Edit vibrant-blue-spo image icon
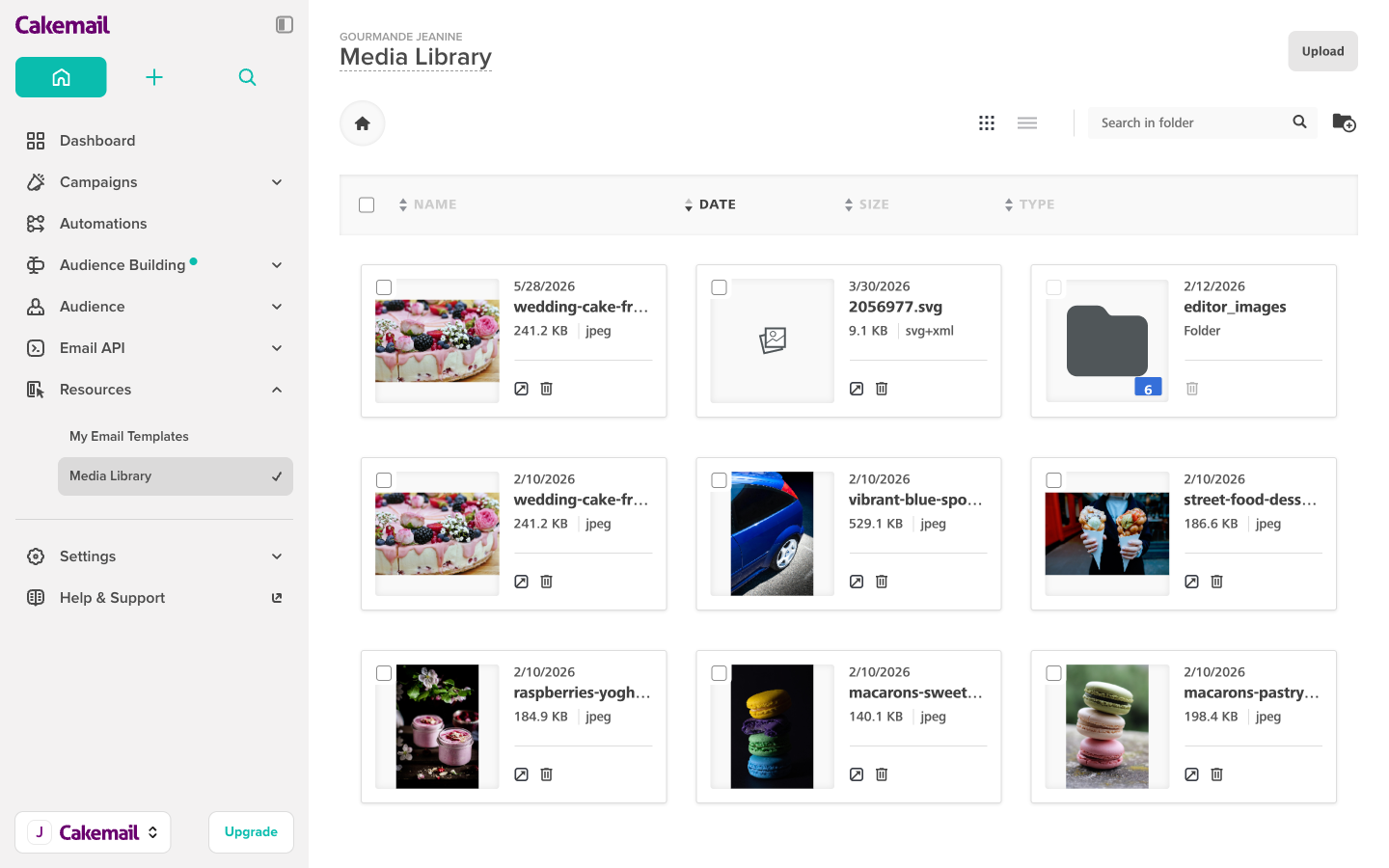1389x868 pixels. point(857,582)
